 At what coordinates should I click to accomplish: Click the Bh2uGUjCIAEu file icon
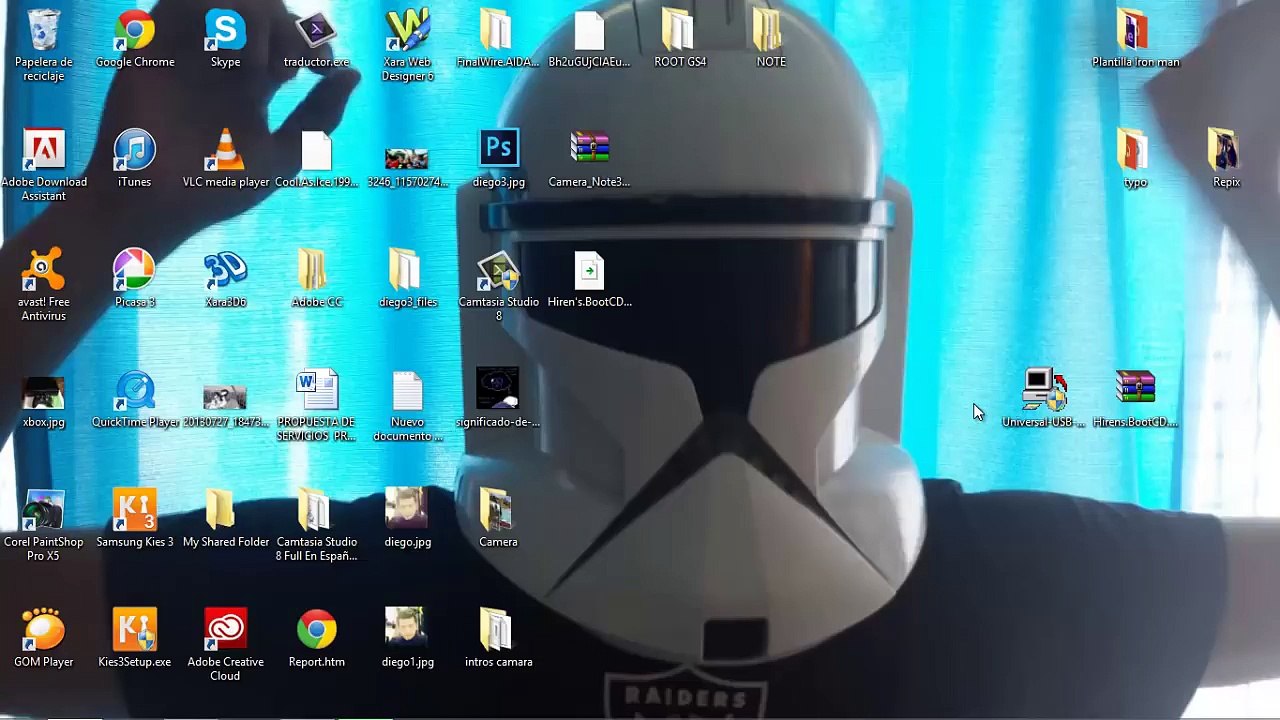pyautogui.click(x=589, y=30)
